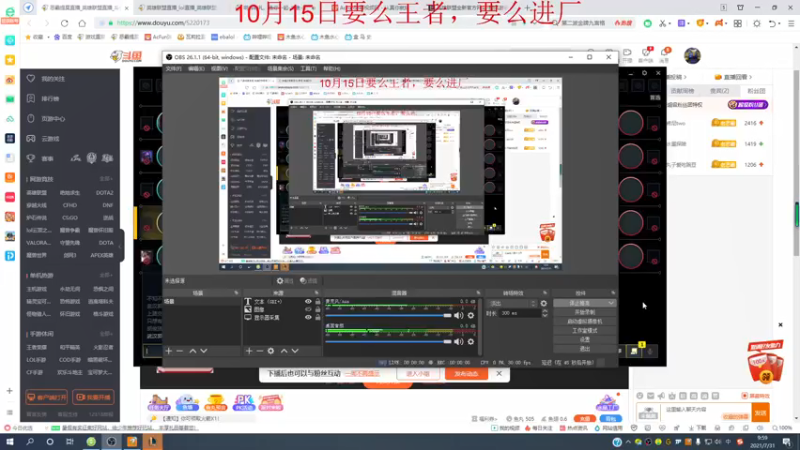The image size is (800, 450).
Task: Open the OBS 编辑(E) menu
Action: tap(196, 69)
